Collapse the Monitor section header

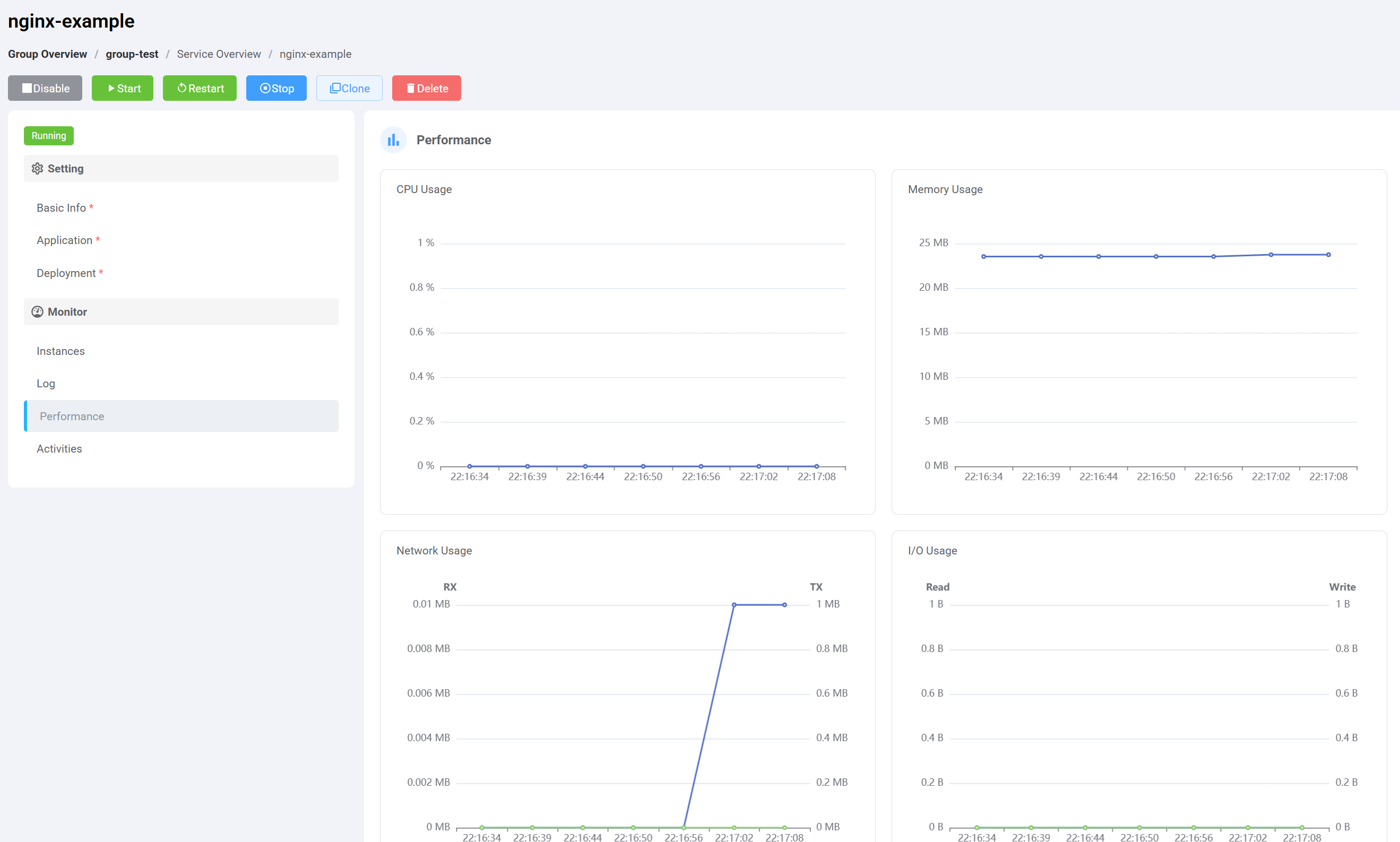tap(181, 311)
